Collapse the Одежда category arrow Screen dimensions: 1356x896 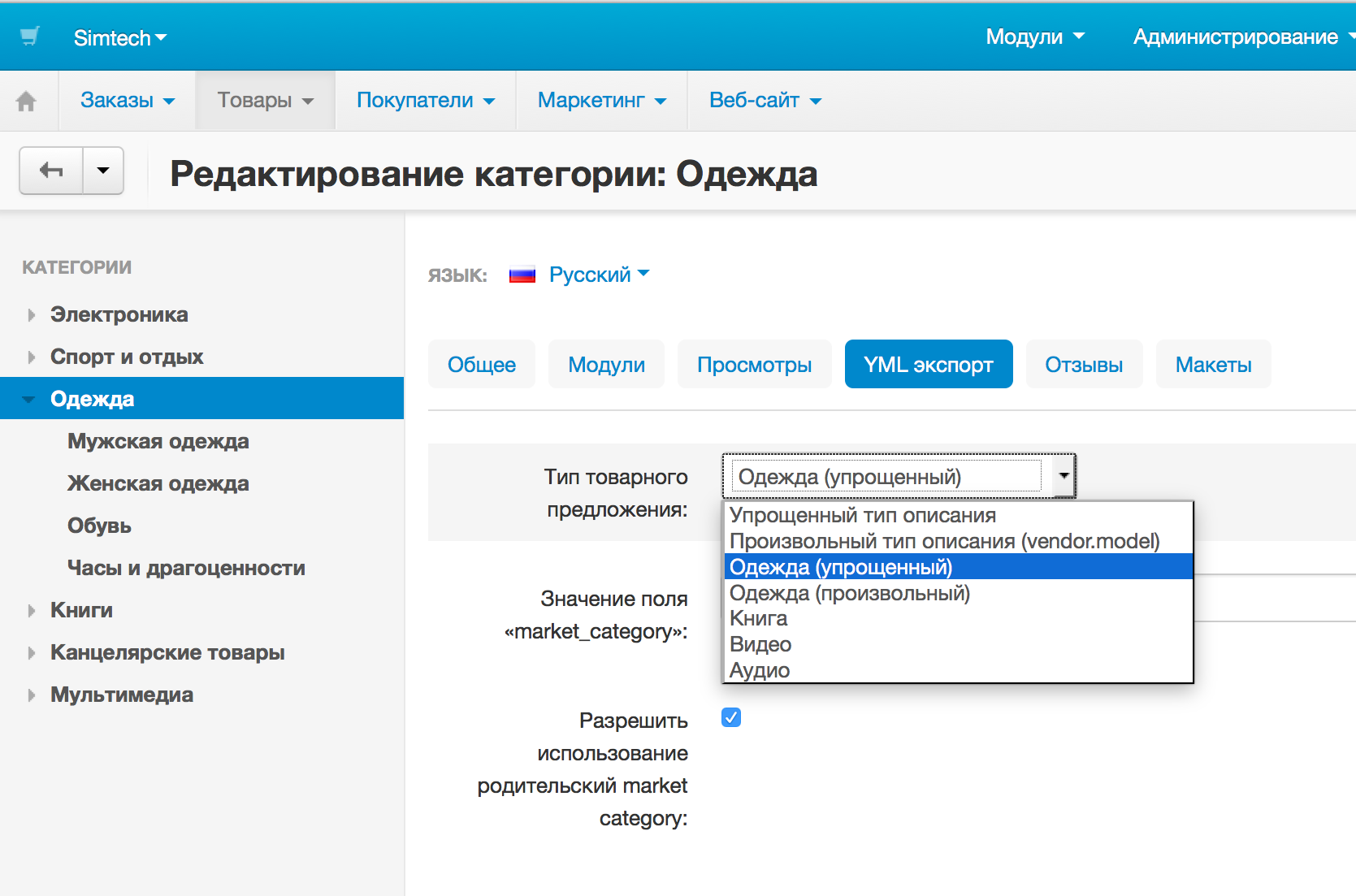pyautogui.click(x=29, y=399)
